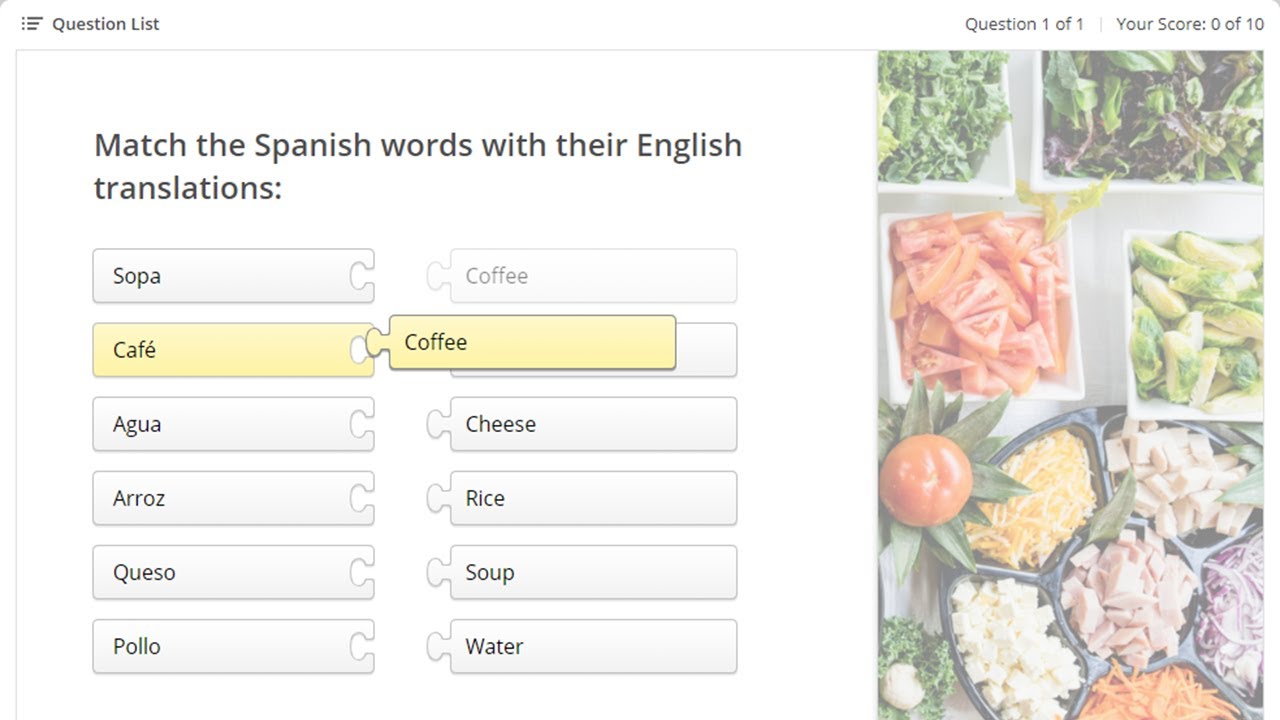1280x720 pixels.
Task: Click the puzzle tab on Water tile
Action: click(437, 646)
